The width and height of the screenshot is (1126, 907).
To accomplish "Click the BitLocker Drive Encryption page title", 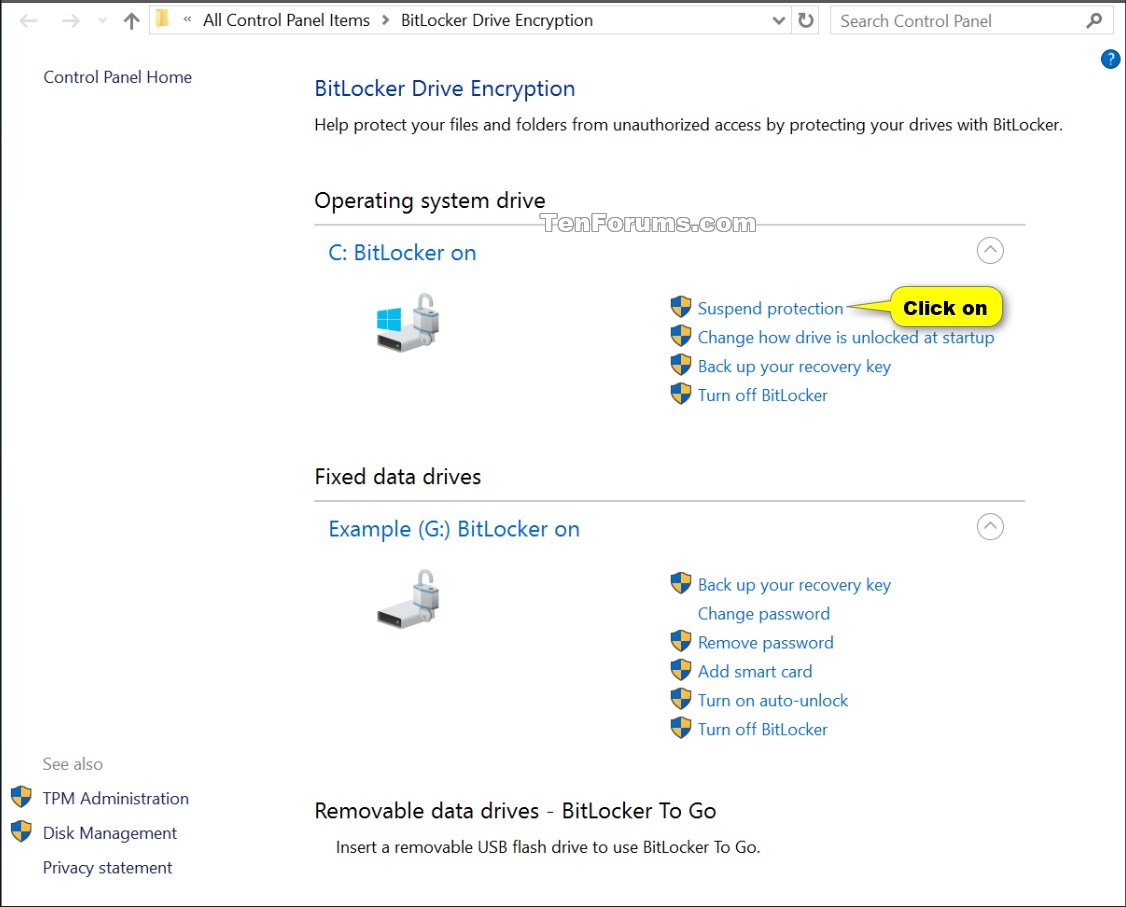I will pos(445,88).
